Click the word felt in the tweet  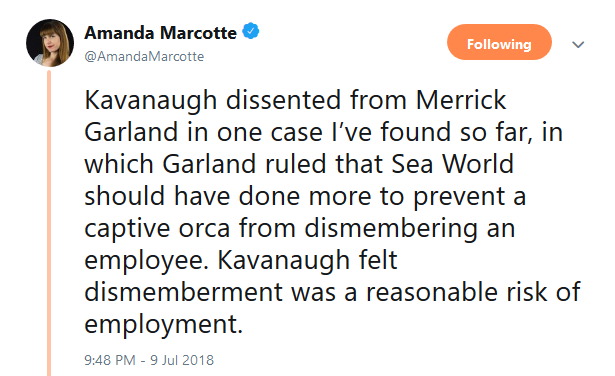(x=378, y=260)
